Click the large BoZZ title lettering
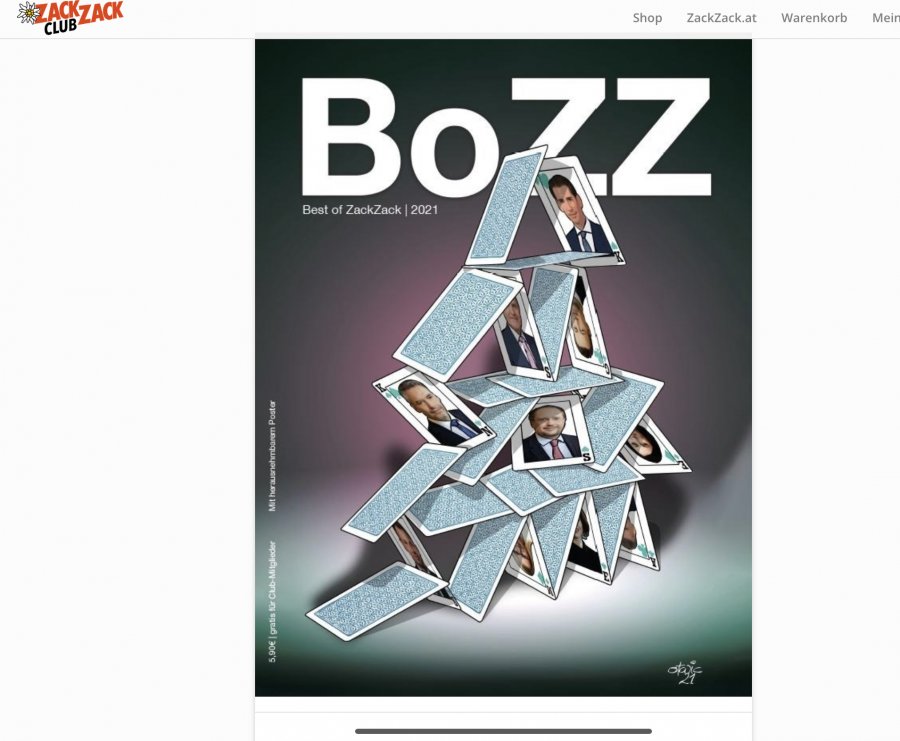This screenshot has width=900, height=741. pyautogui.click(x=506, y=137)
